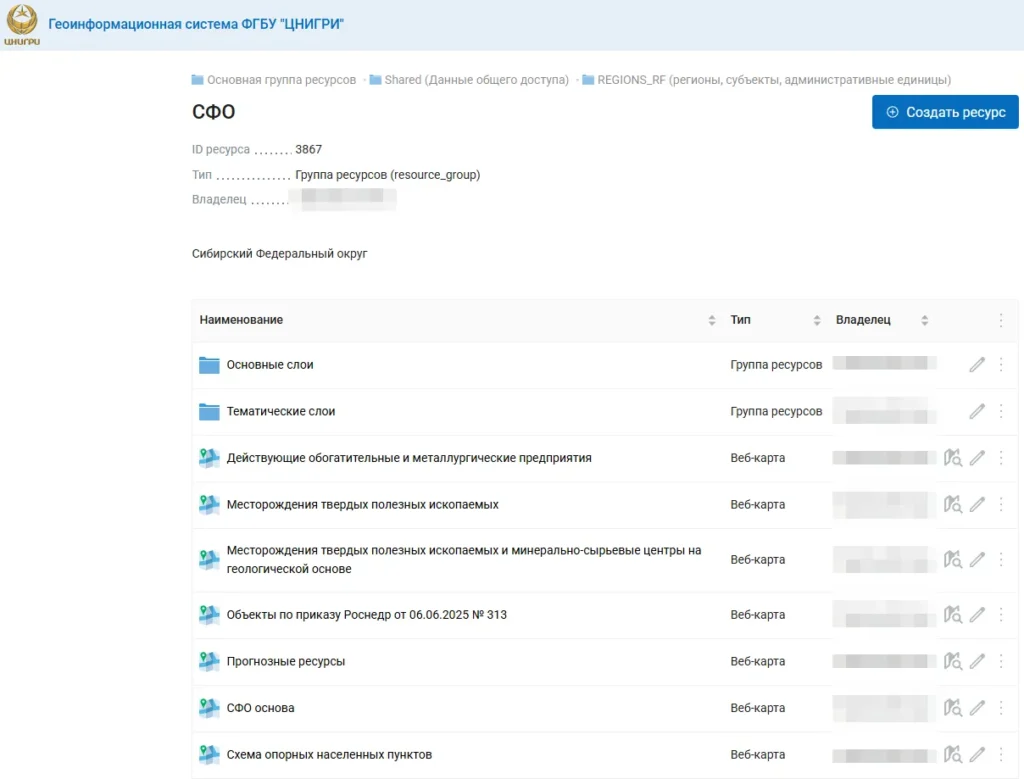Sort the table by Владелец column
Image resolution: width=1024 pixels, height=779 pixels.
point(925,320)
